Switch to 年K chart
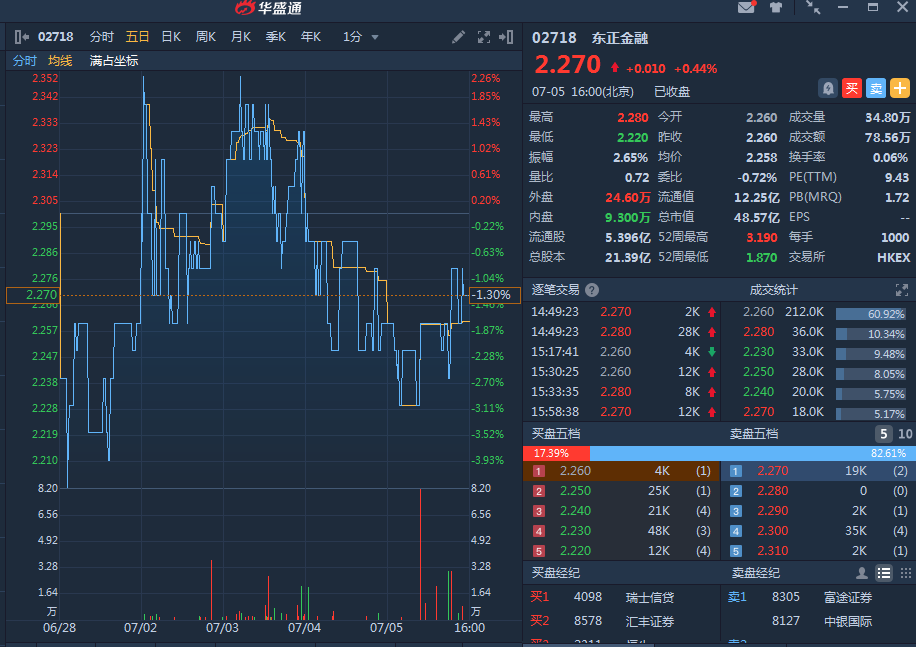The image size is (916, 647). [x=311, y=37]
